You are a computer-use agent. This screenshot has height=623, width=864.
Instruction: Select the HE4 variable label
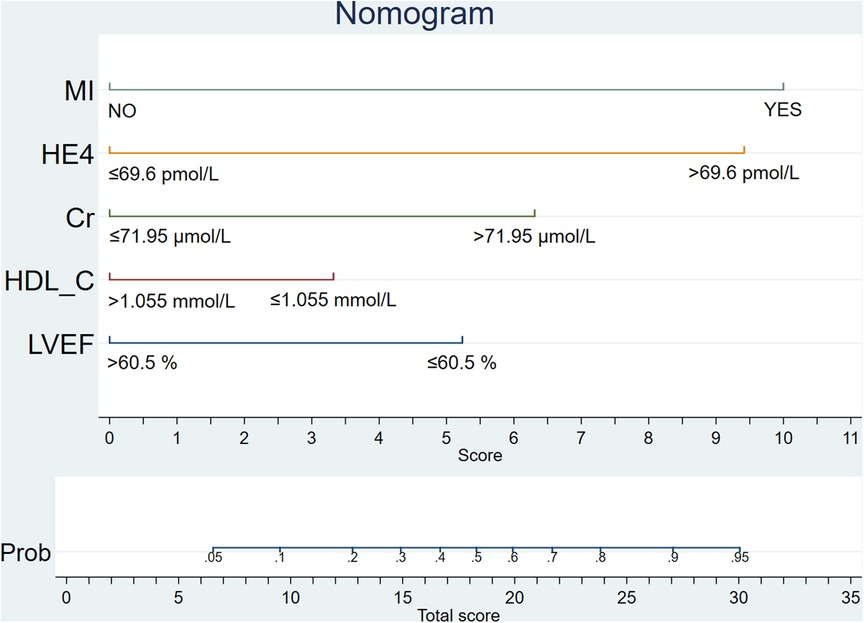pyautogui.click(x=68, y=155)
